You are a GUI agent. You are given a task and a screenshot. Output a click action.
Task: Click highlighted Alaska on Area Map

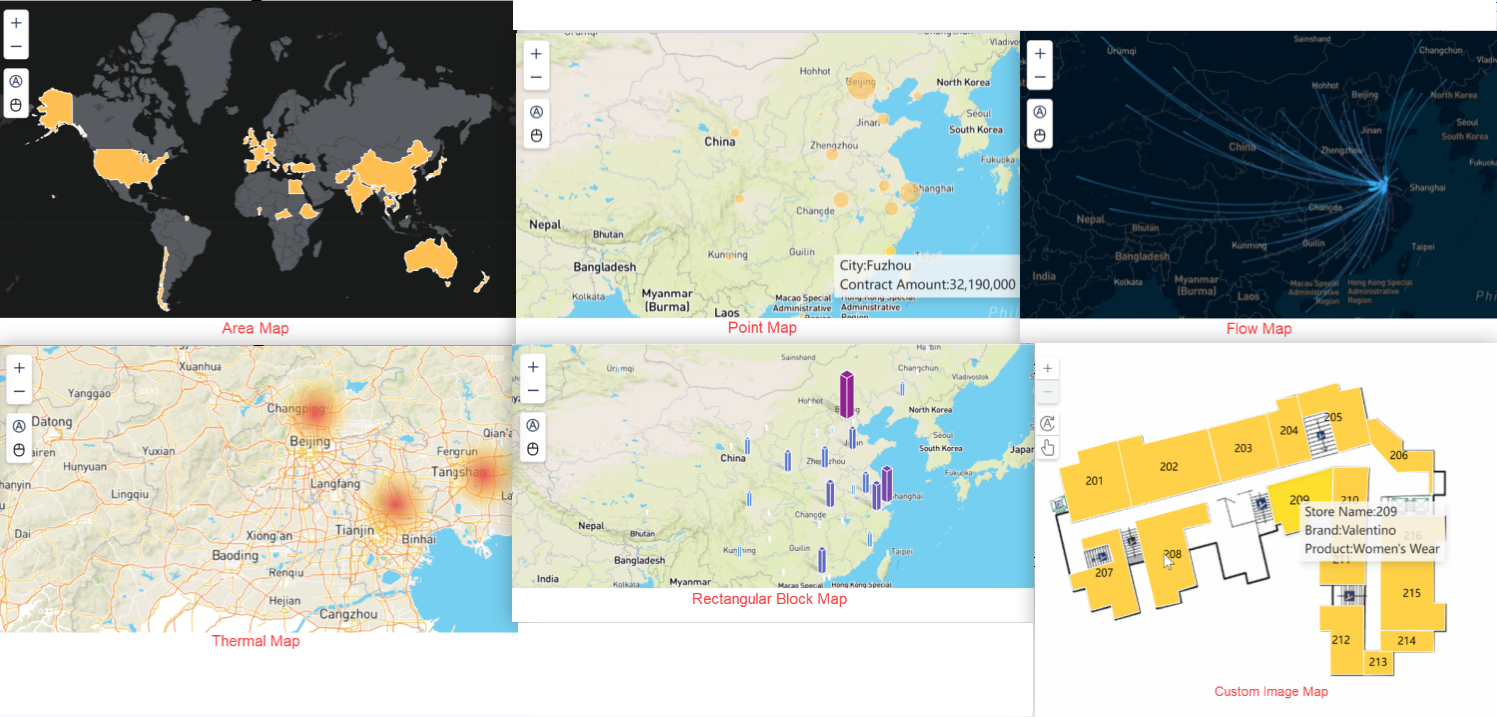(56, 111)
